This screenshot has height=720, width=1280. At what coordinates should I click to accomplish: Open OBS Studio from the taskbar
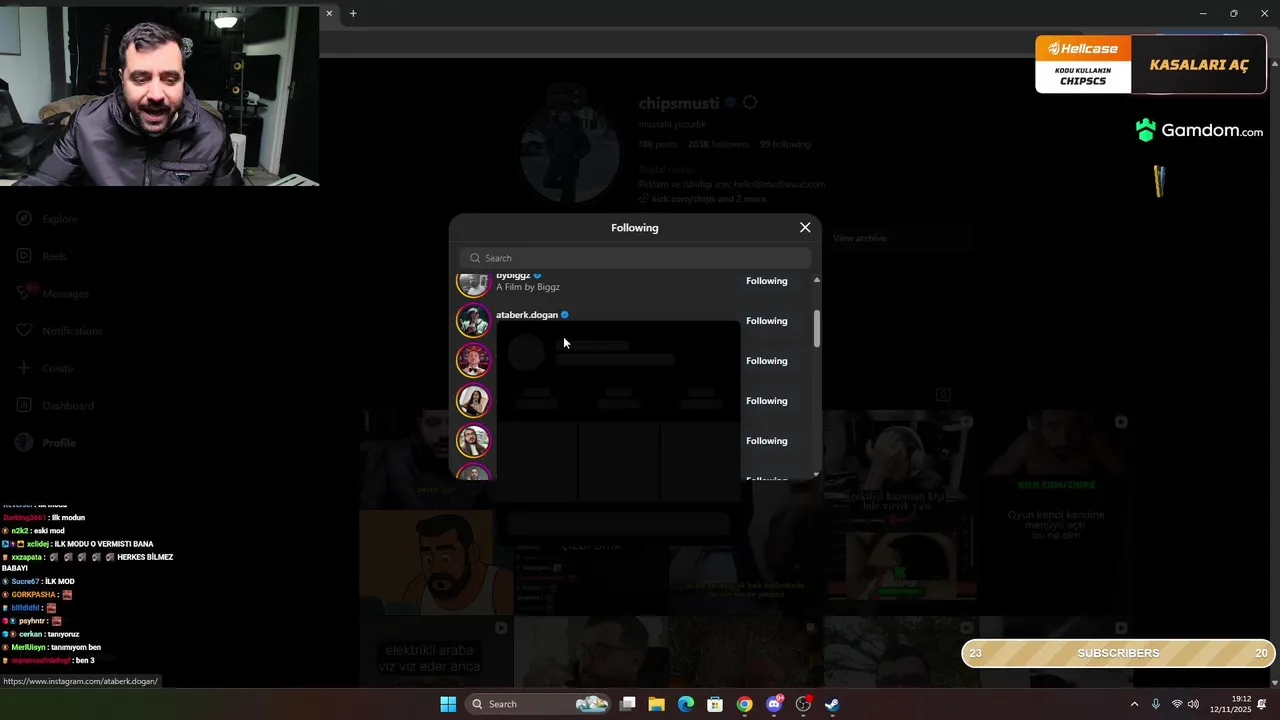803,704
